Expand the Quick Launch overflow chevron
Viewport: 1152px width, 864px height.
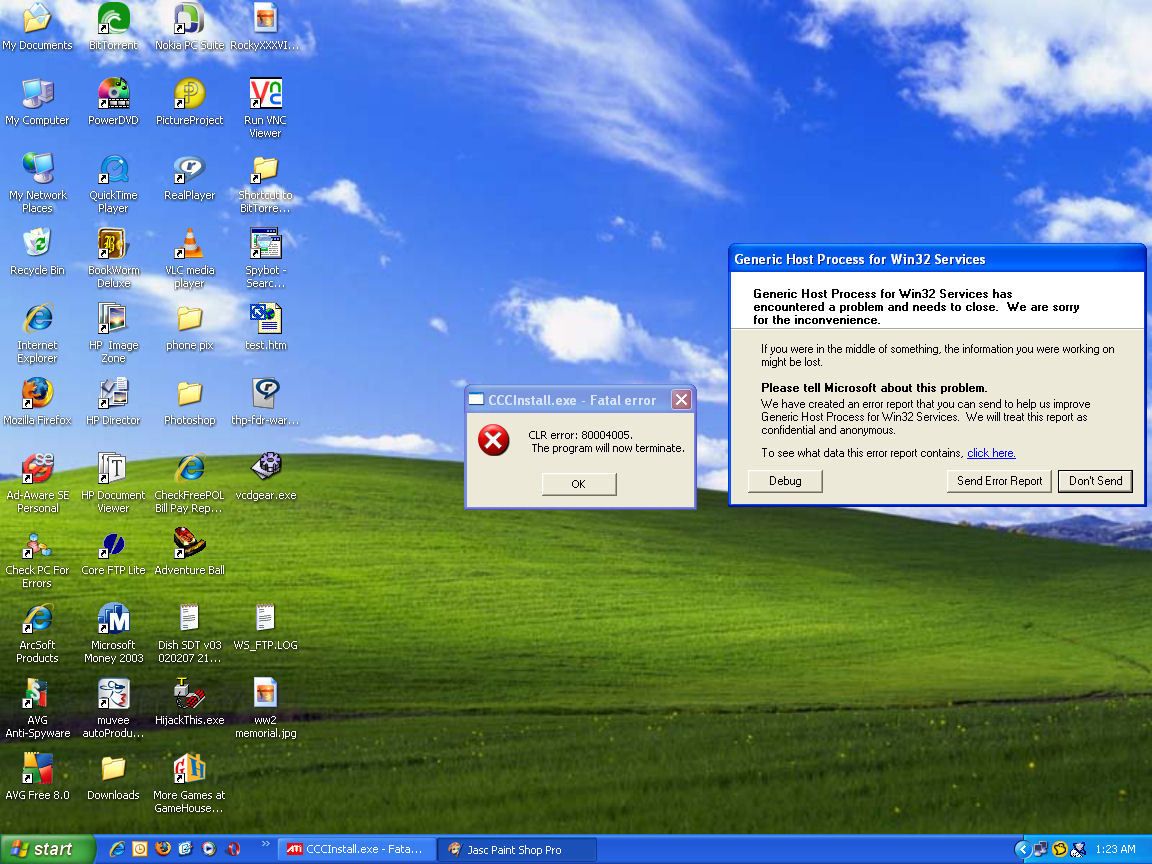(265, 843)
